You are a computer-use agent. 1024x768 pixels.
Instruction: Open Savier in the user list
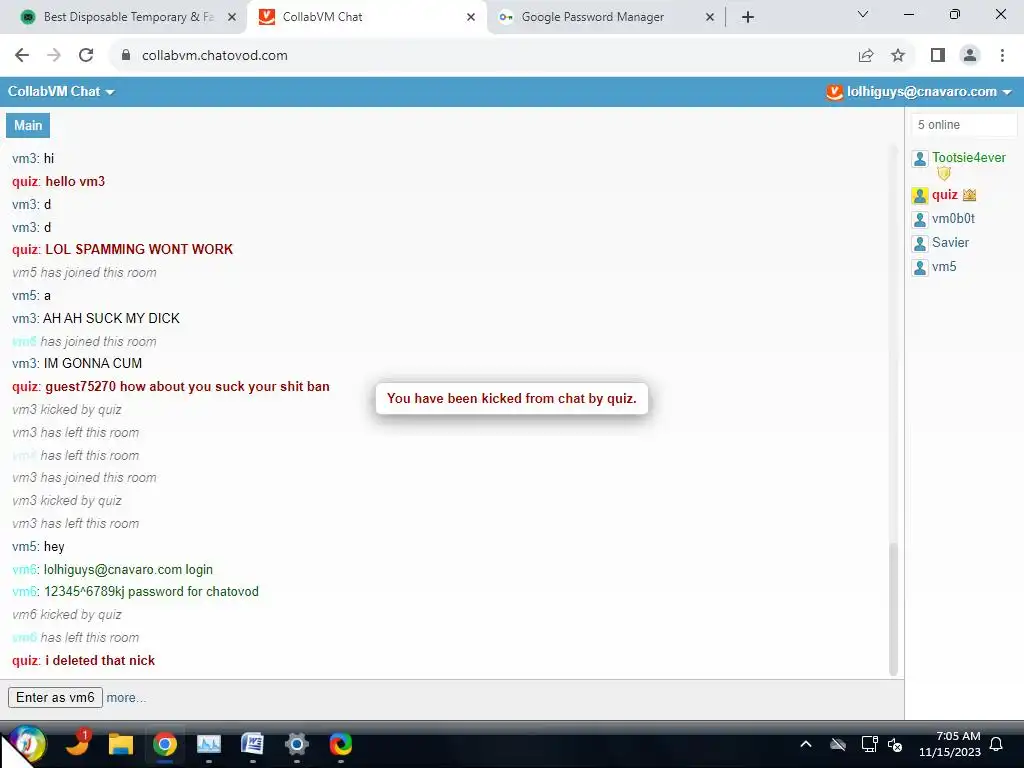coord(950,243)
